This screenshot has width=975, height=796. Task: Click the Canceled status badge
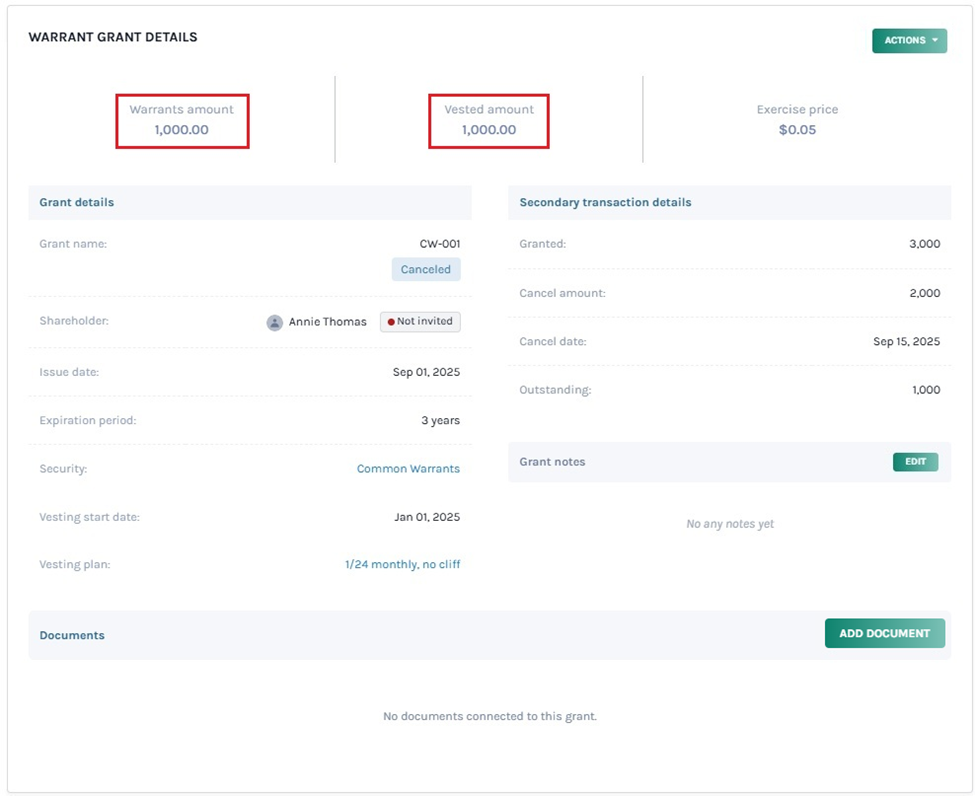tap(426, 269)
